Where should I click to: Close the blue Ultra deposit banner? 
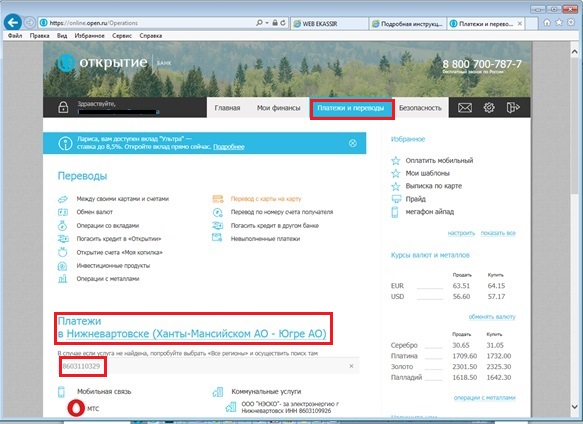(x=352, y=143)
